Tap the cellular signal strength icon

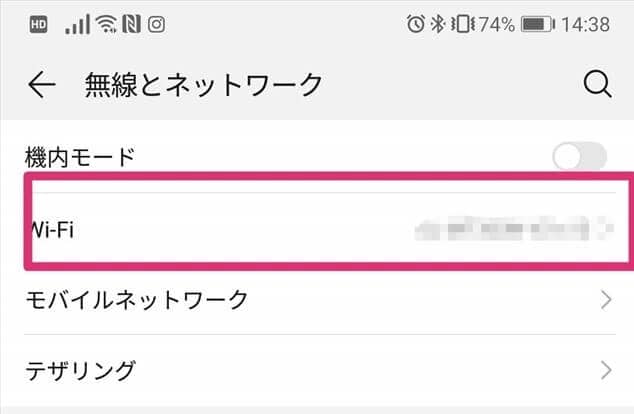[x=76, y=24]
